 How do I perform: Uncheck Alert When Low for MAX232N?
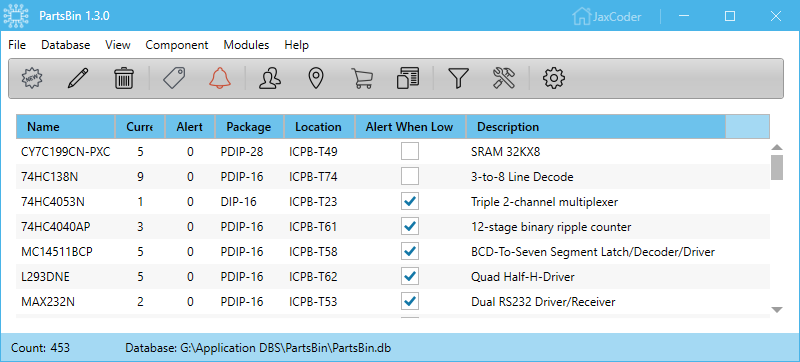(x=410, y=301)
